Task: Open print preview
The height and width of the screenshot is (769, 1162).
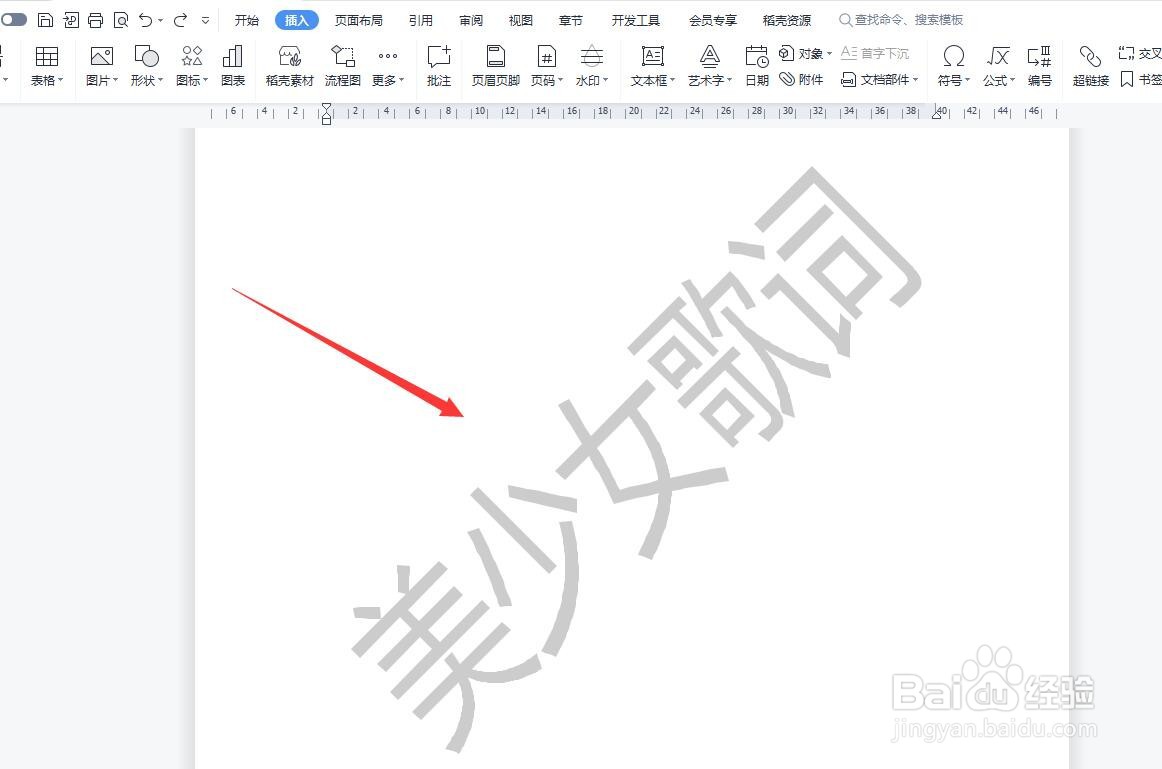Action: click(x=121, y=19)
